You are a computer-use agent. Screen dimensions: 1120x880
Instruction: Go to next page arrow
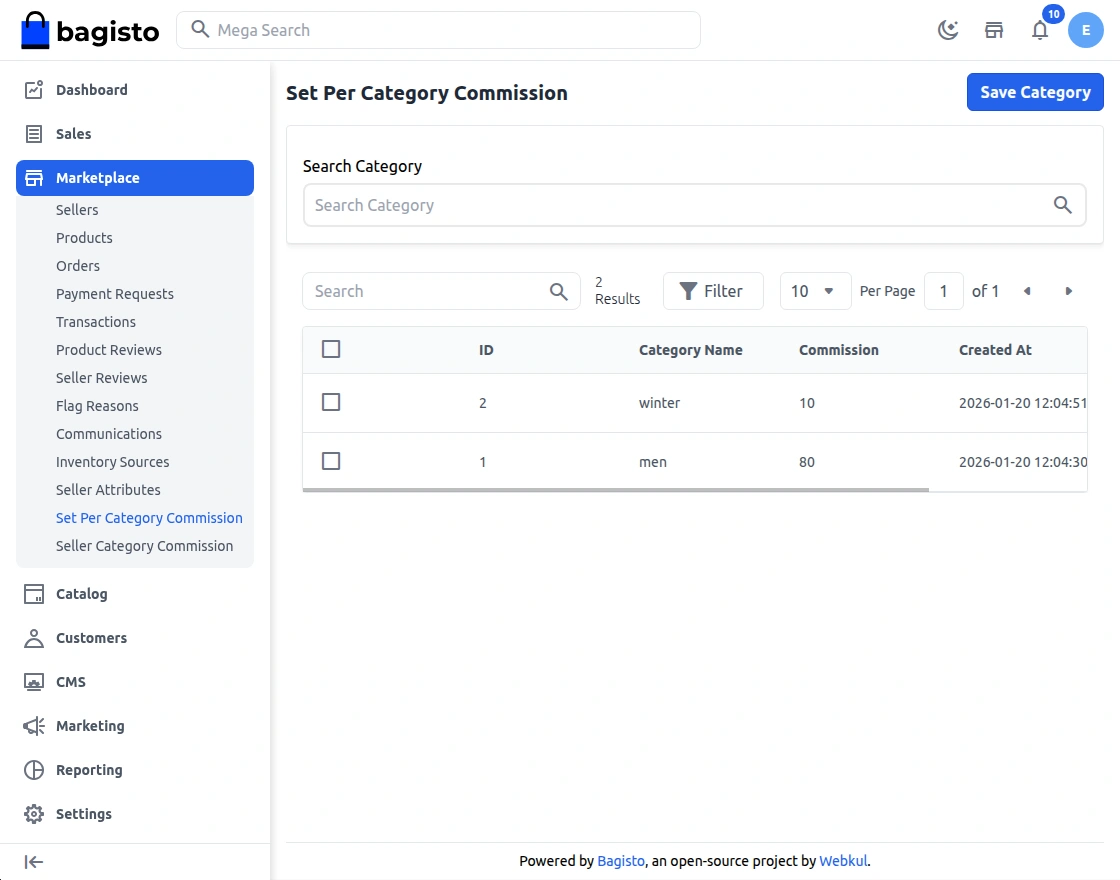[x=1068, y=291]
